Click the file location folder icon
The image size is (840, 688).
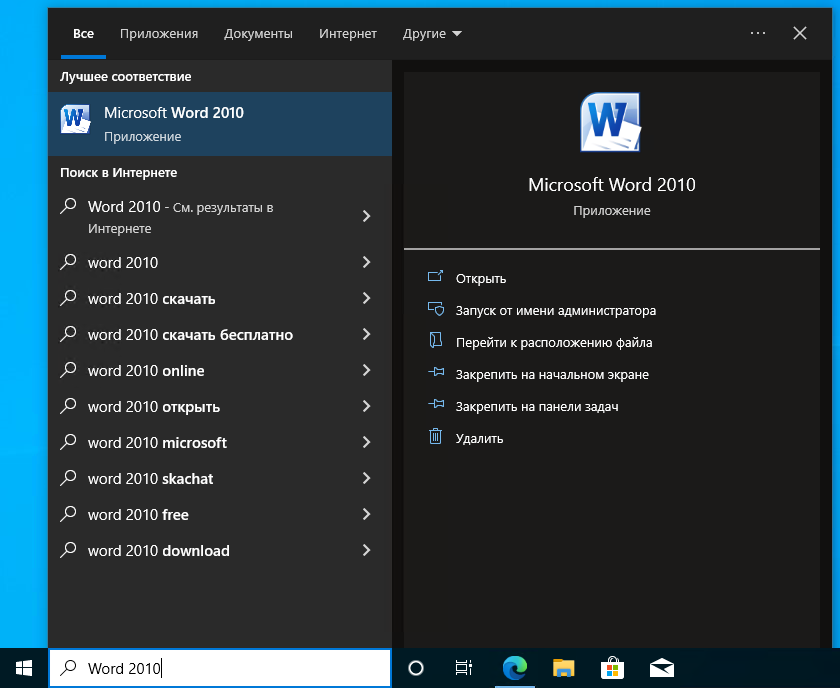tap(436, 340)
